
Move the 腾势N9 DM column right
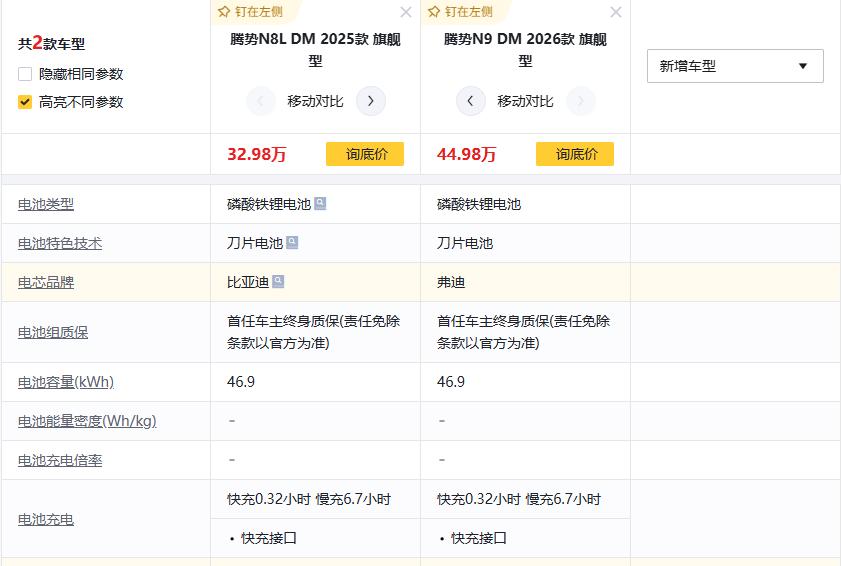(x=580, y=101)
